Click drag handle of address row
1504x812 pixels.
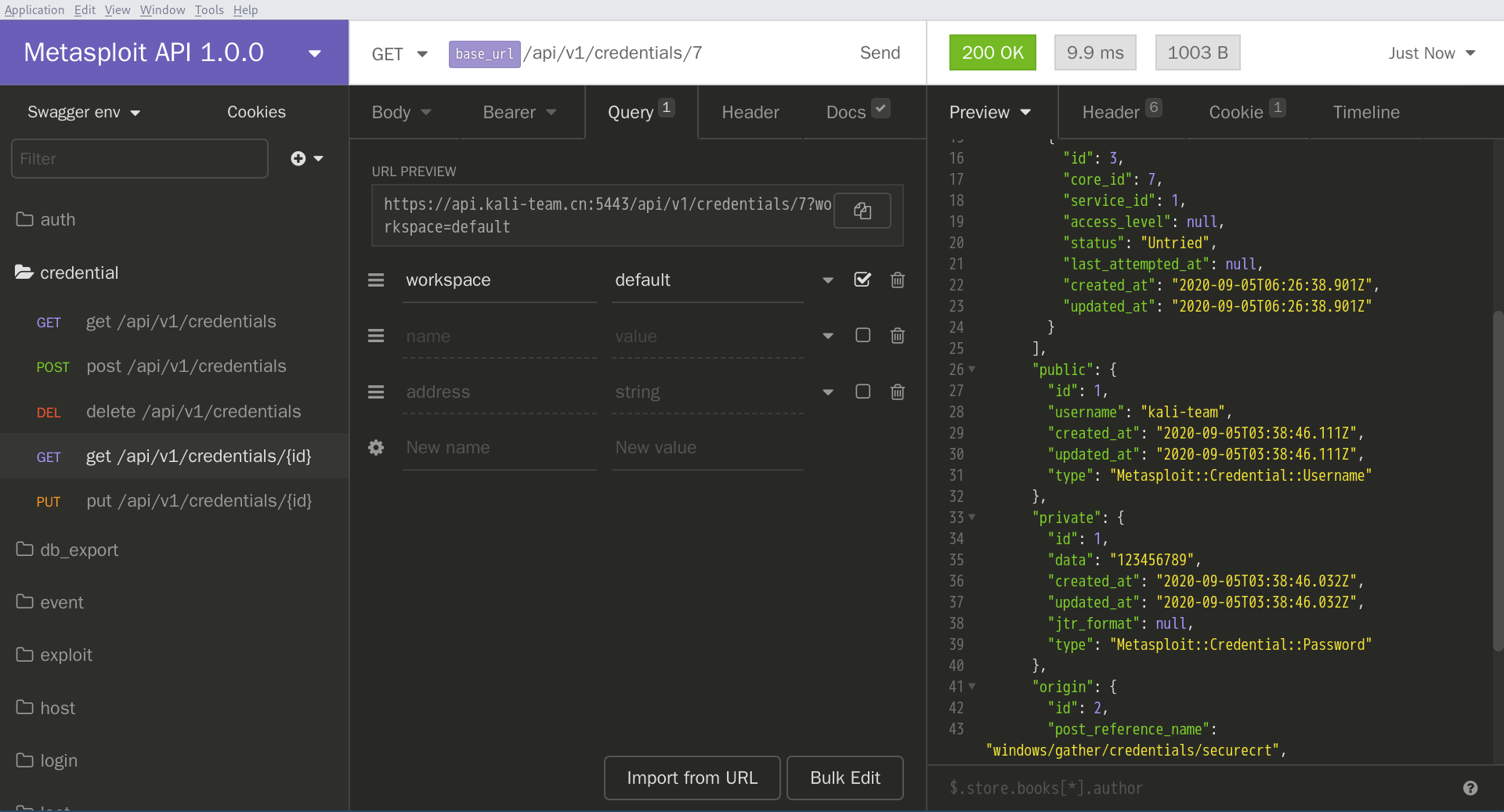376,392
